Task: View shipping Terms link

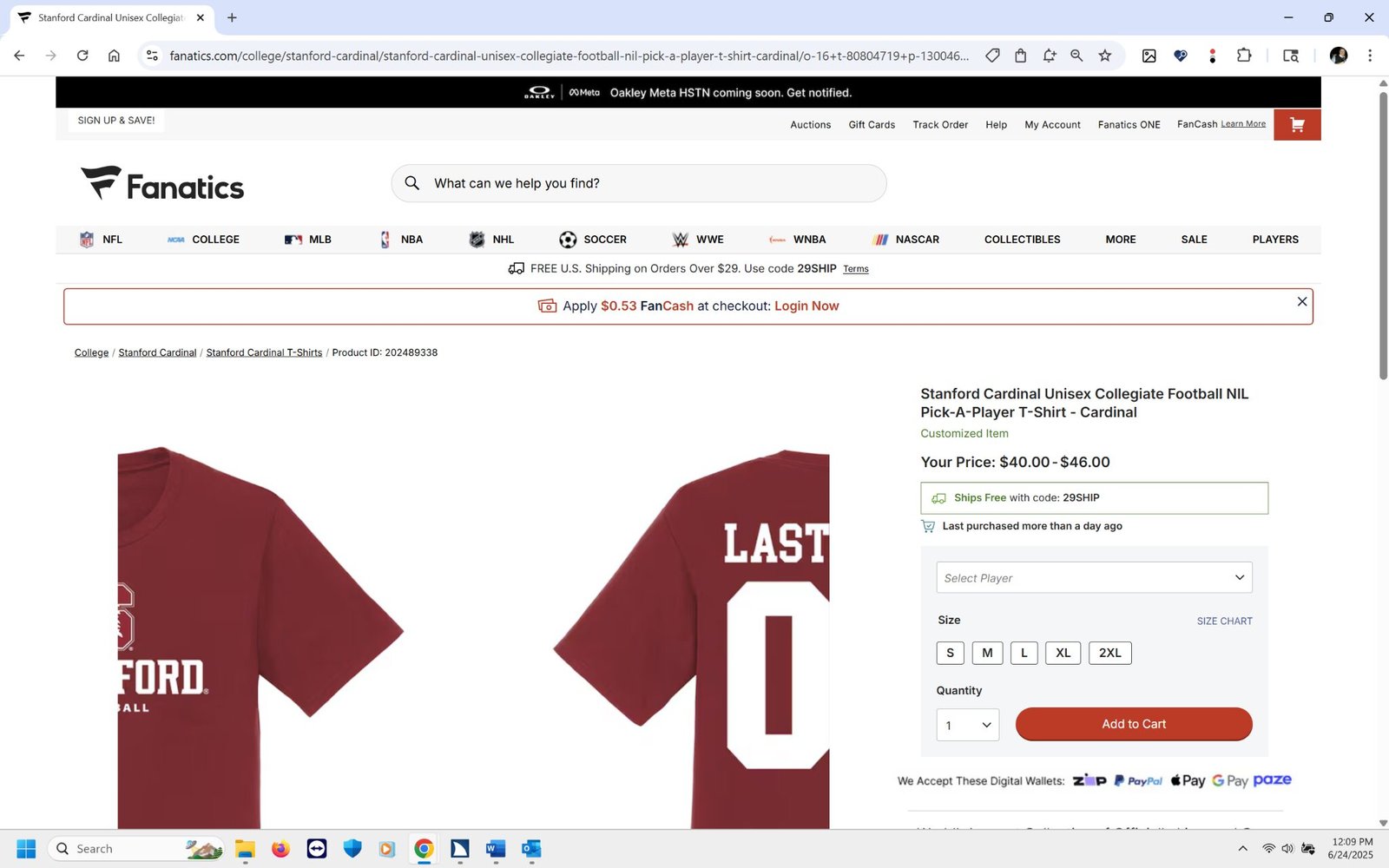Action: [856, 269]
